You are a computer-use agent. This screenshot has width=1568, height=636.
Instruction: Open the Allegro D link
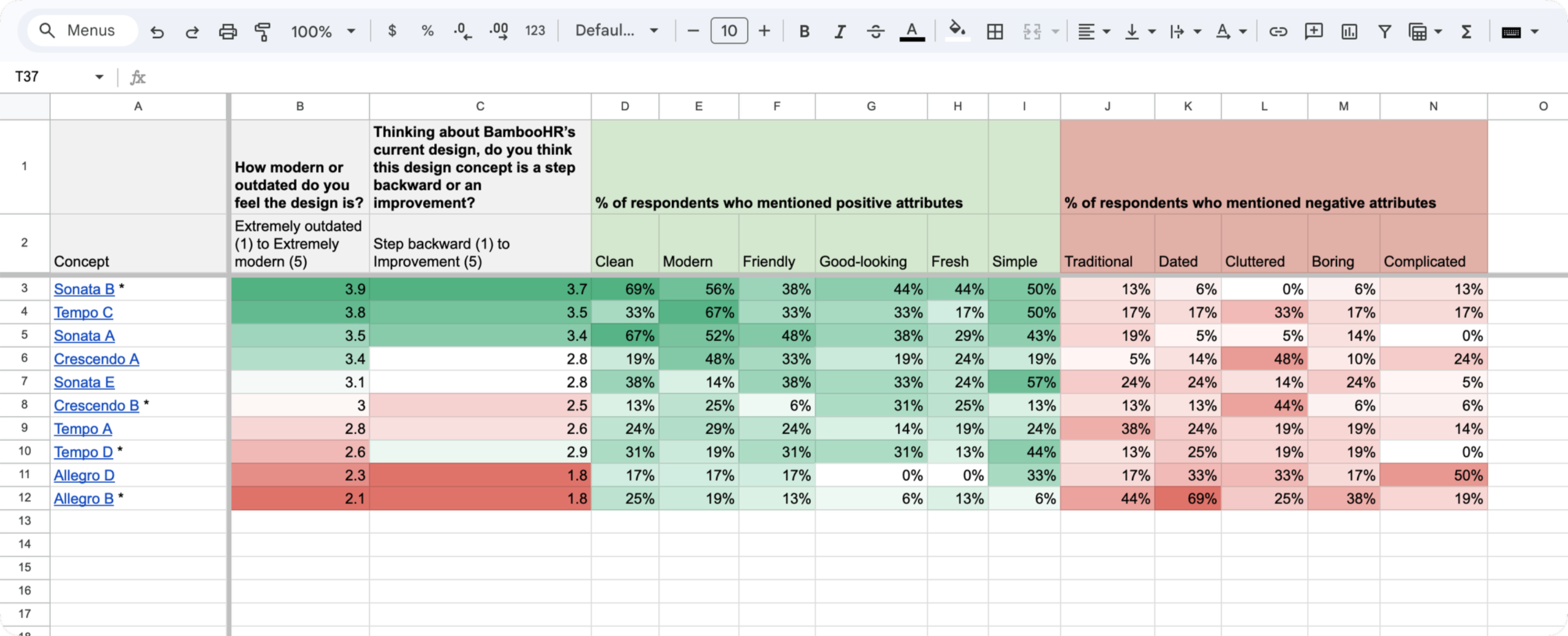pos(84,475)
